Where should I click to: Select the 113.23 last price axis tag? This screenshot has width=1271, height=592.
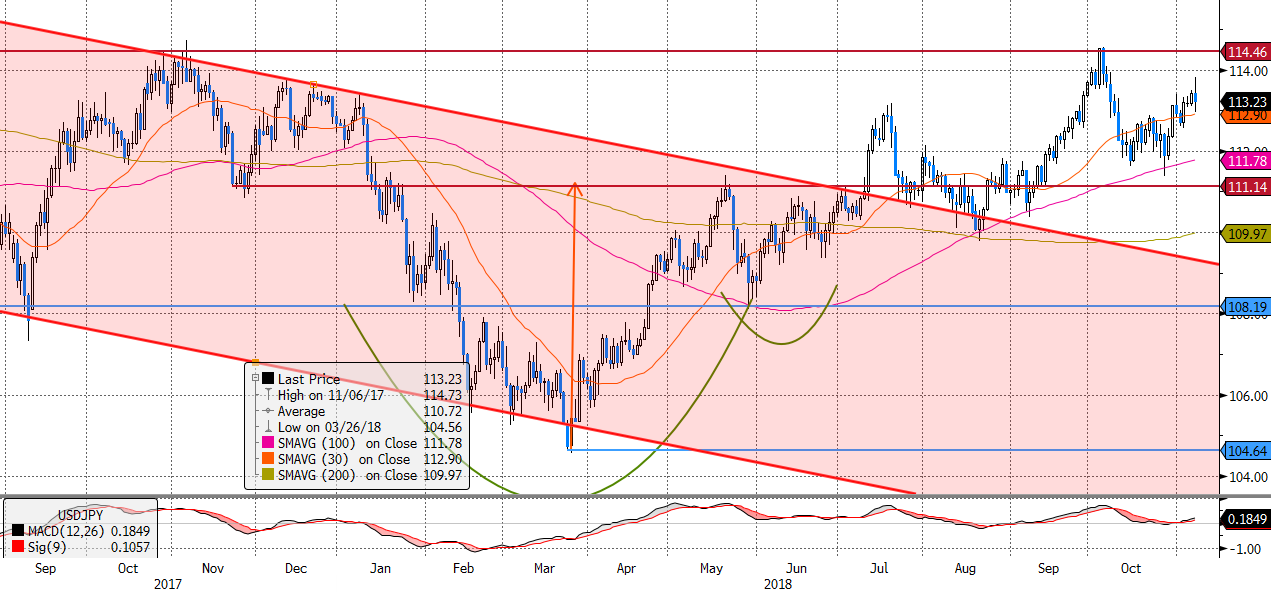pyautogui.click(x=1247, y=102)
